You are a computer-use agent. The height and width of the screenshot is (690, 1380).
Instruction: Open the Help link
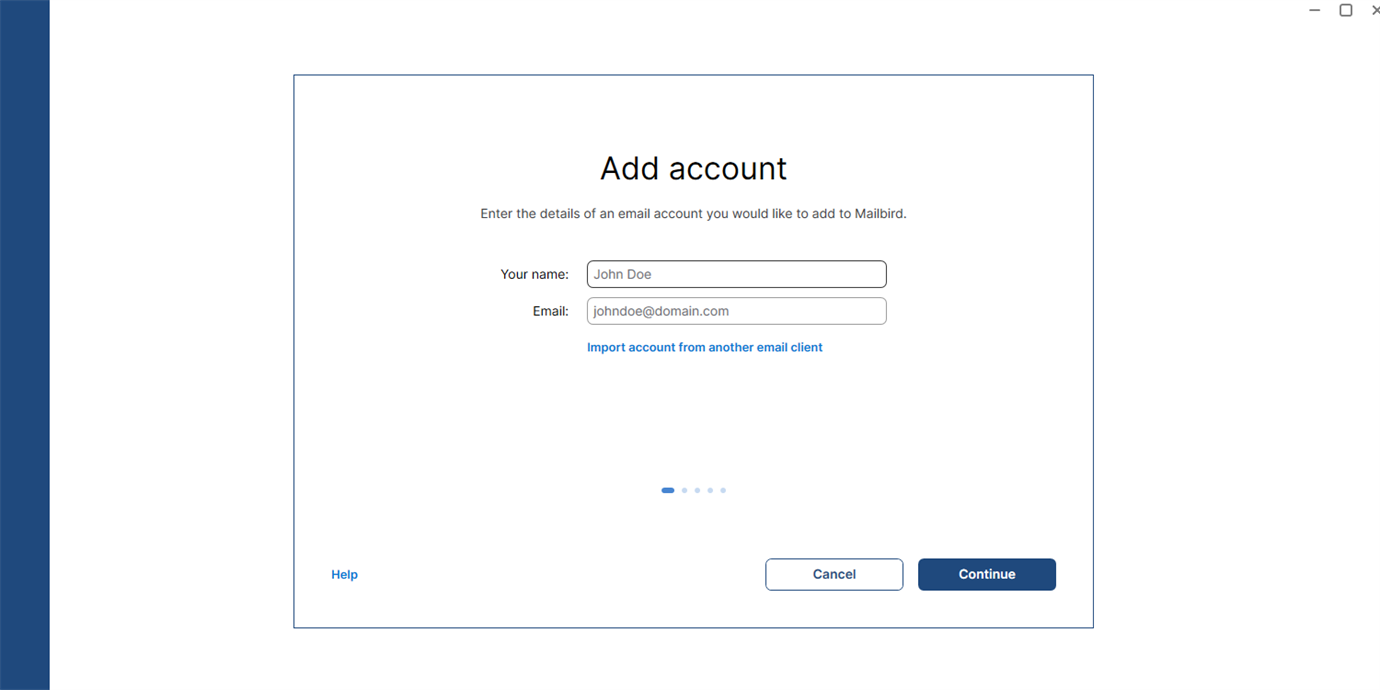344,575
